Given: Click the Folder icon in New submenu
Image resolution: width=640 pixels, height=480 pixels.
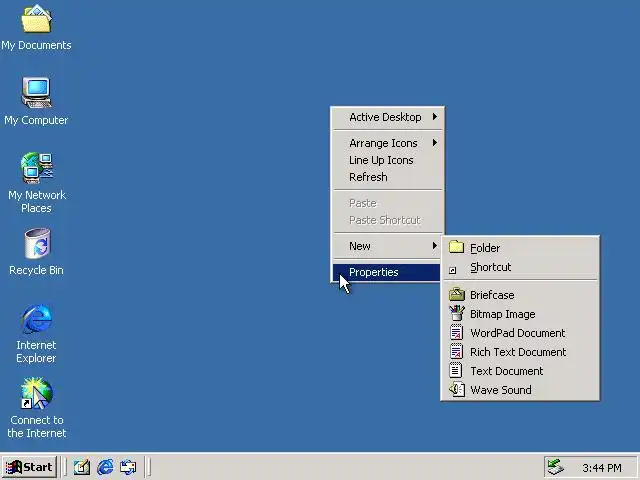Looking at the screenshot, I should 456,247.
